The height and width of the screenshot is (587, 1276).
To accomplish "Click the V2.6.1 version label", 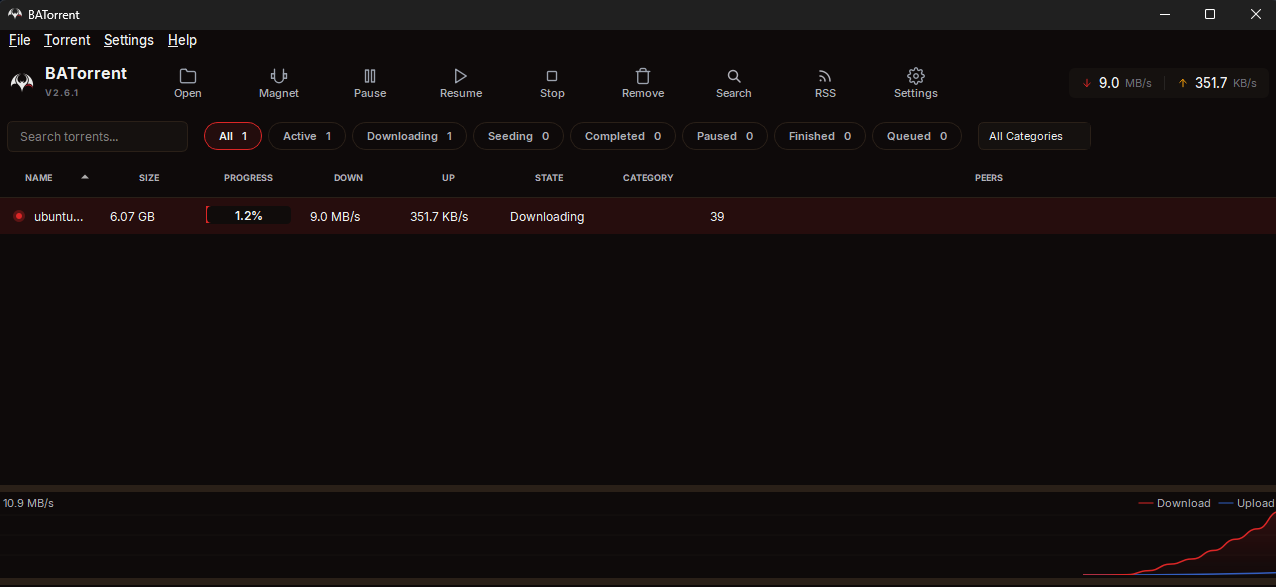I will [x=62, y=93].
